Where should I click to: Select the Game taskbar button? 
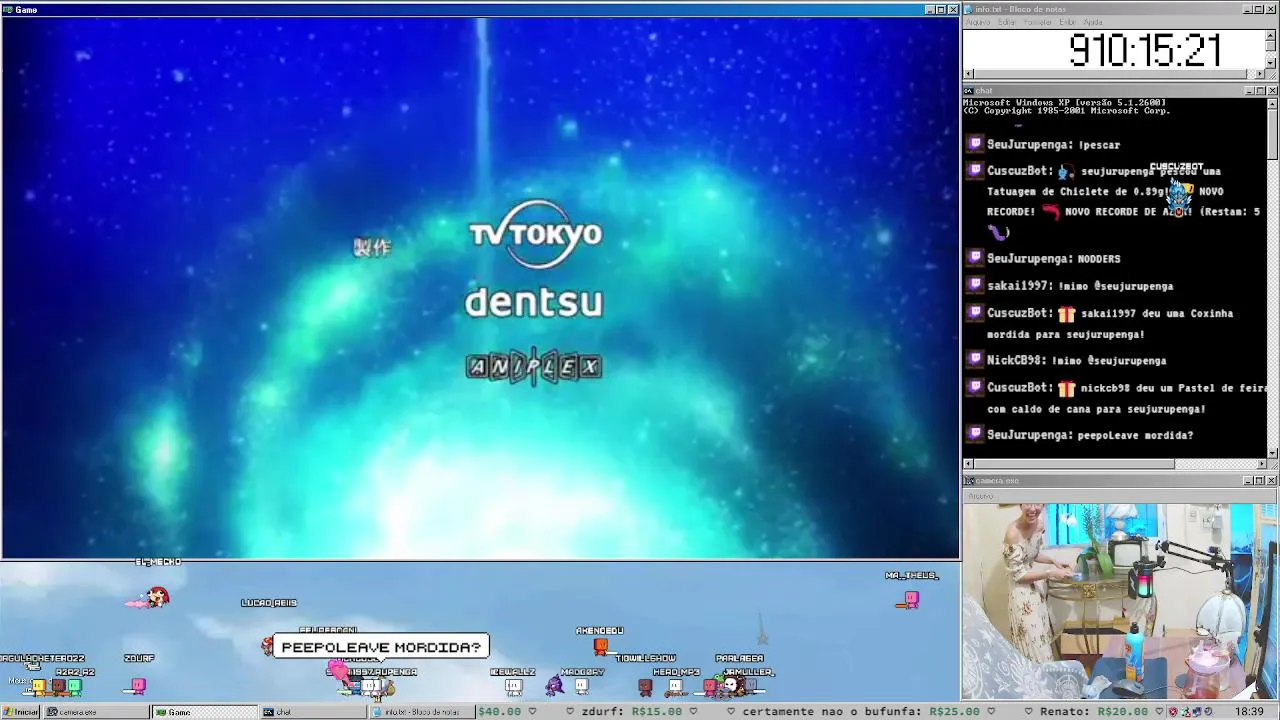pos(204,712)
